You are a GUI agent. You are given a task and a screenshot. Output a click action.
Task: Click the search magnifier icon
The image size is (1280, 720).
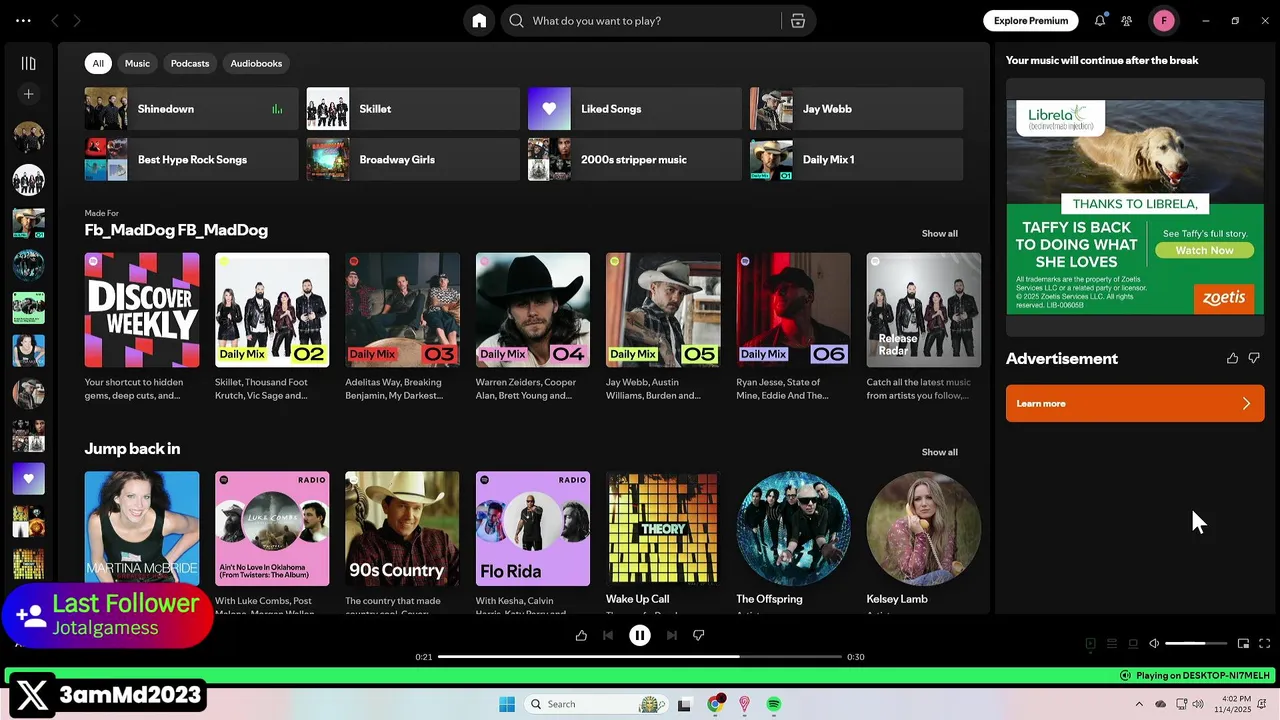click(x=516, y=21)
